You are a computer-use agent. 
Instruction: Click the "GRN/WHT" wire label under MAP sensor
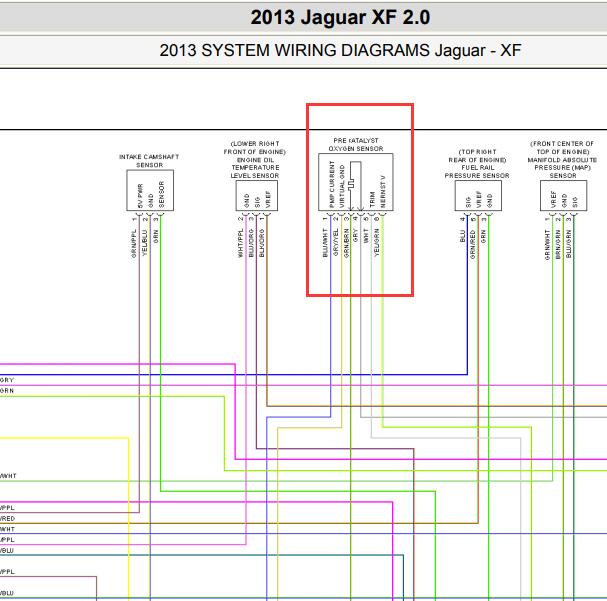coord(547,245)
